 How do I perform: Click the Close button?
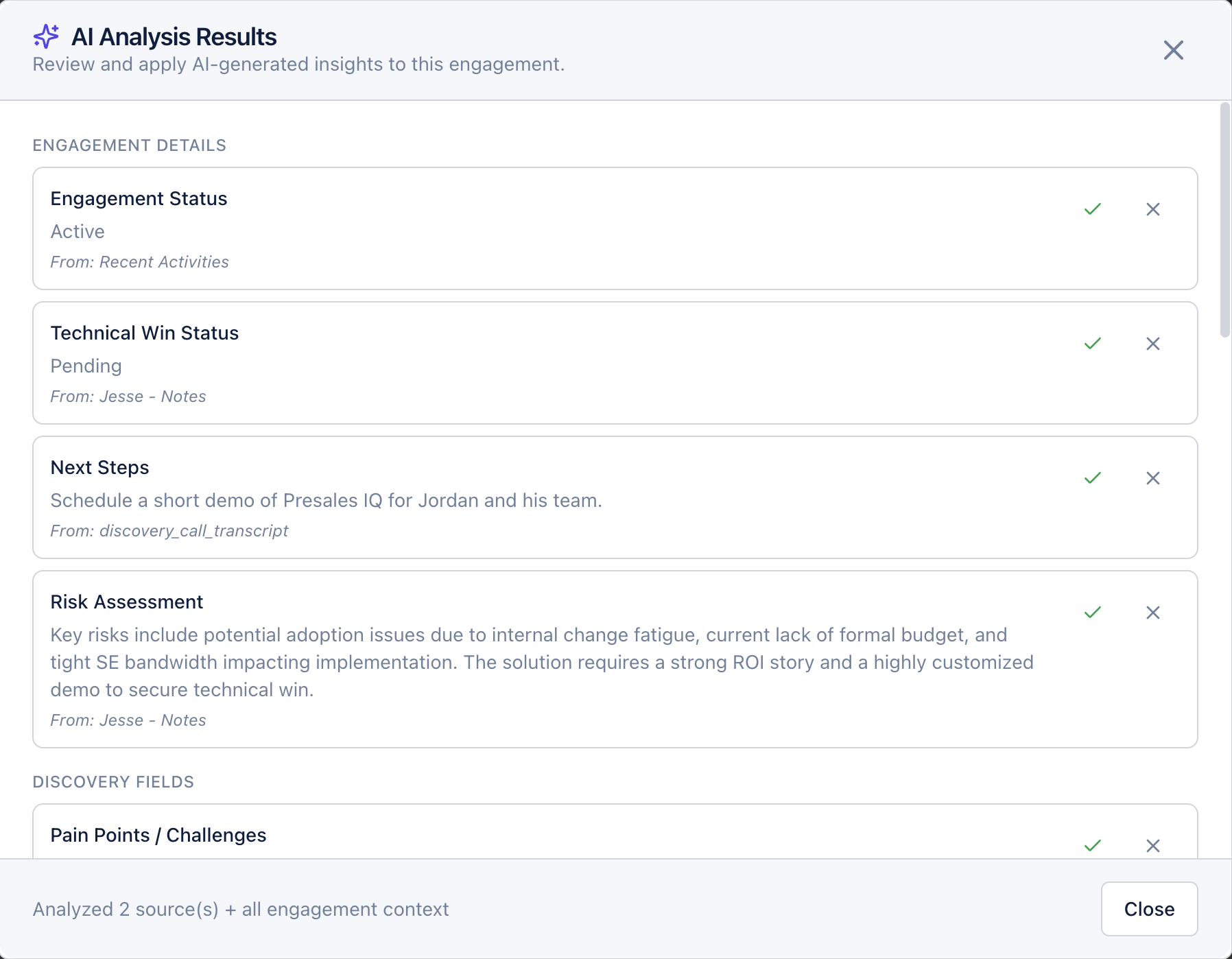tap(1149, 909)
